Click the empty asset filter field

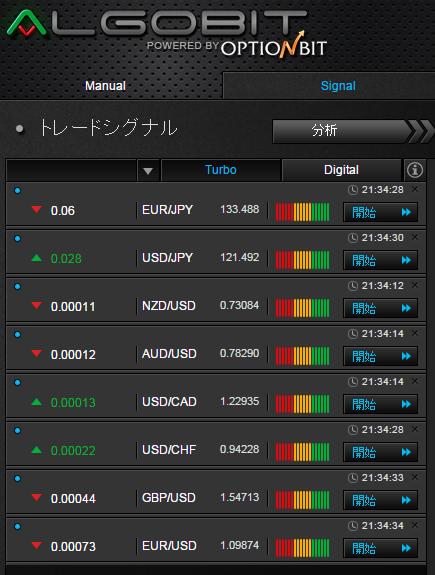click(72, 170)
